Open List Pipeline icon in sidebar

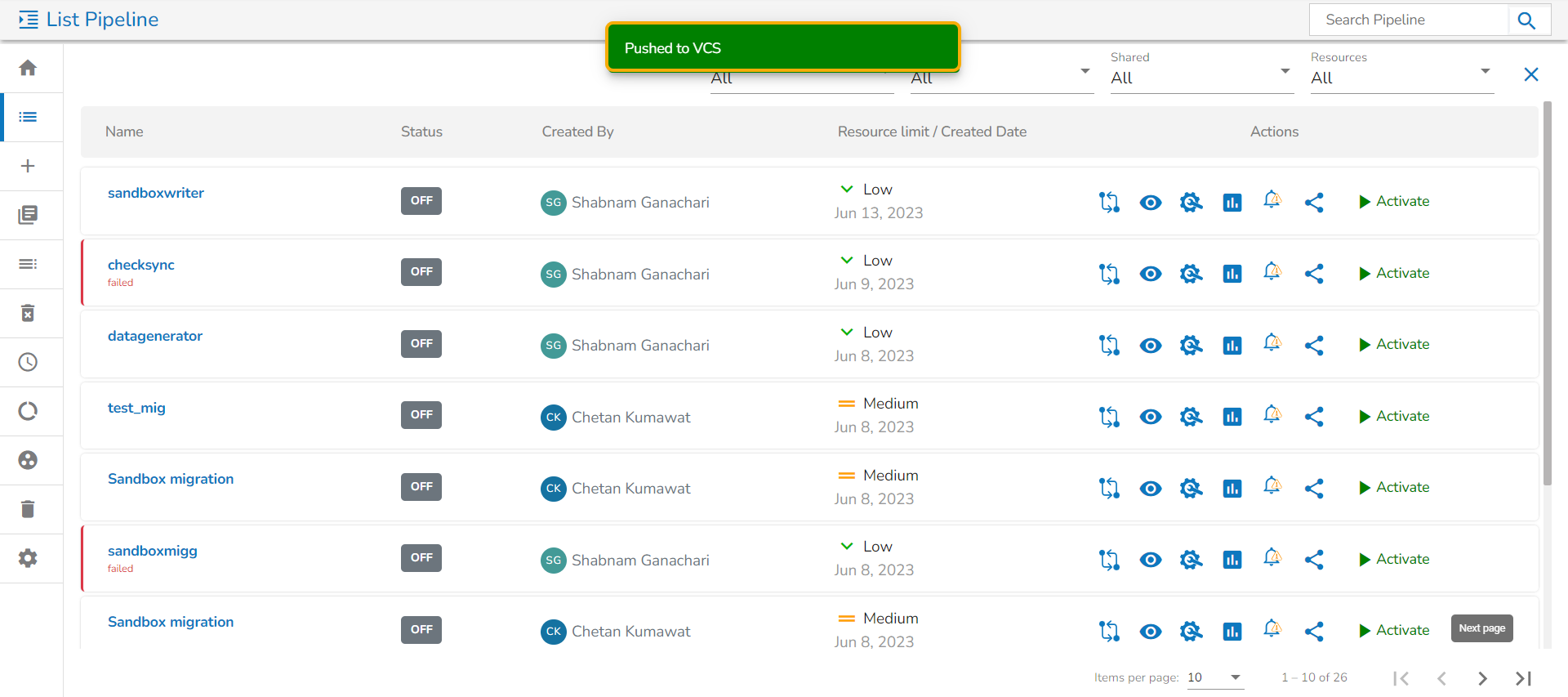click(x=28, y=117)
